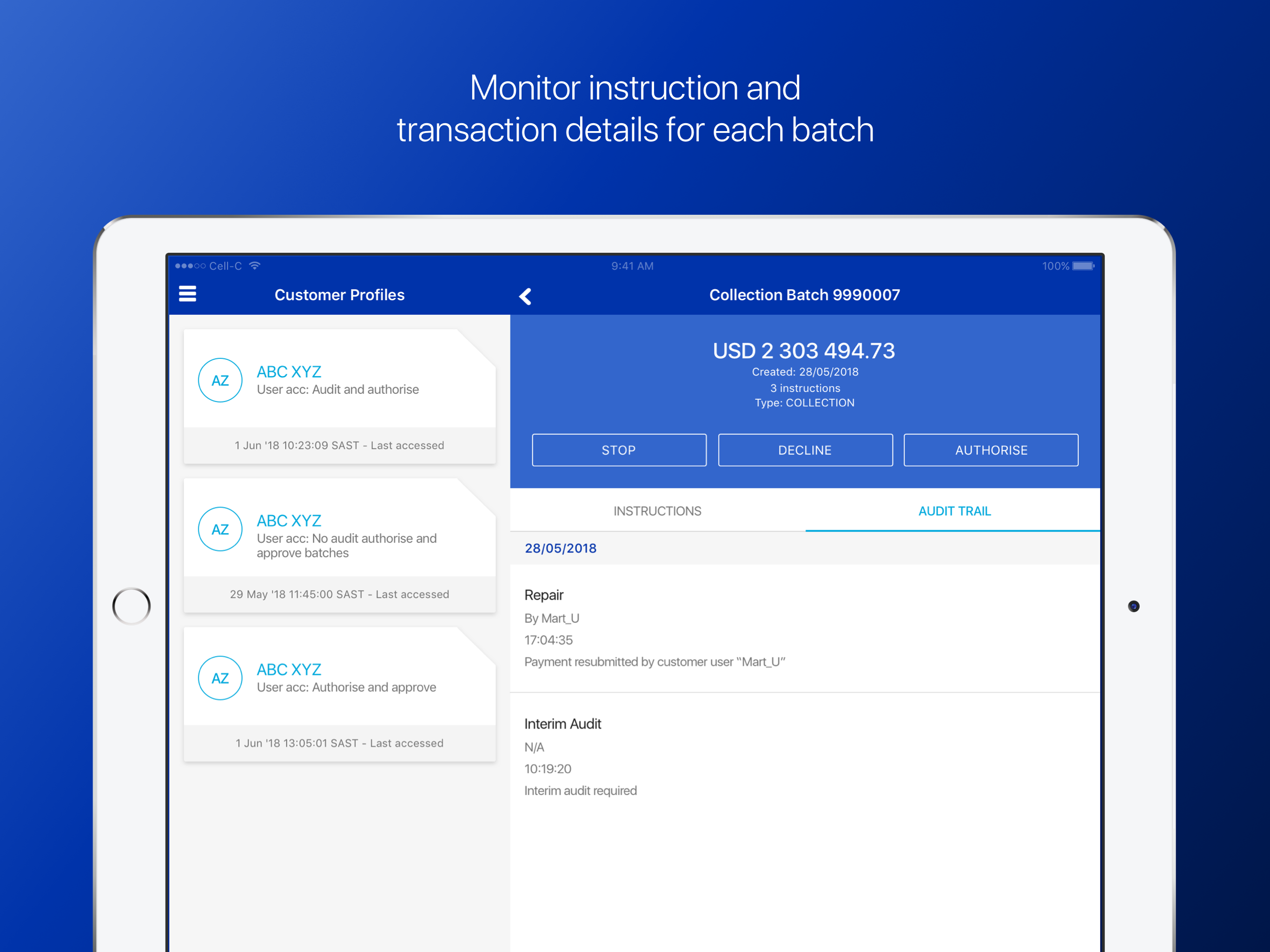Tap the 17:04:35 timestamp
The width and height of the screenshot is (1270, 952).
tap(549, 640)
